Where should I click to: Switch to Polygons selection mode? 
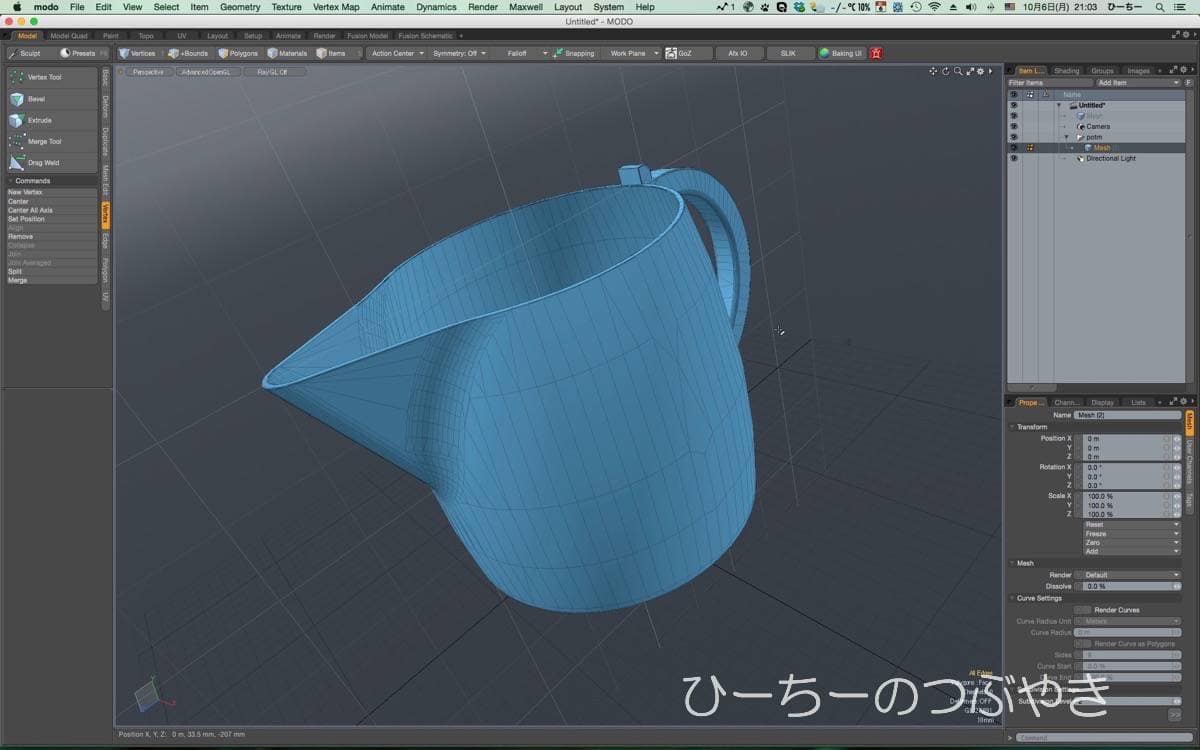(x=237, y=53)
